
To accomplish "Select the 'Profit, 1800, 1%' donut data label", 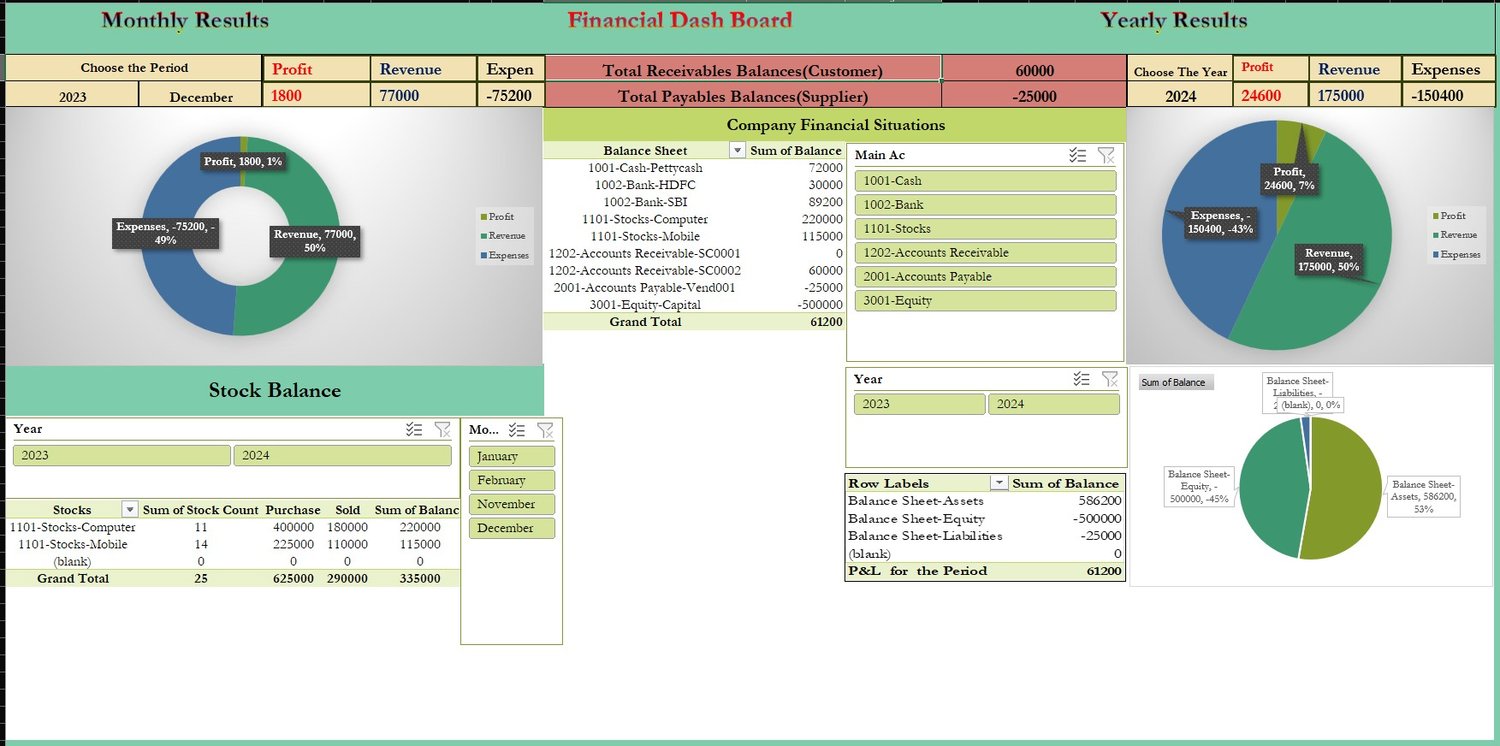I will tap(244, 161).
